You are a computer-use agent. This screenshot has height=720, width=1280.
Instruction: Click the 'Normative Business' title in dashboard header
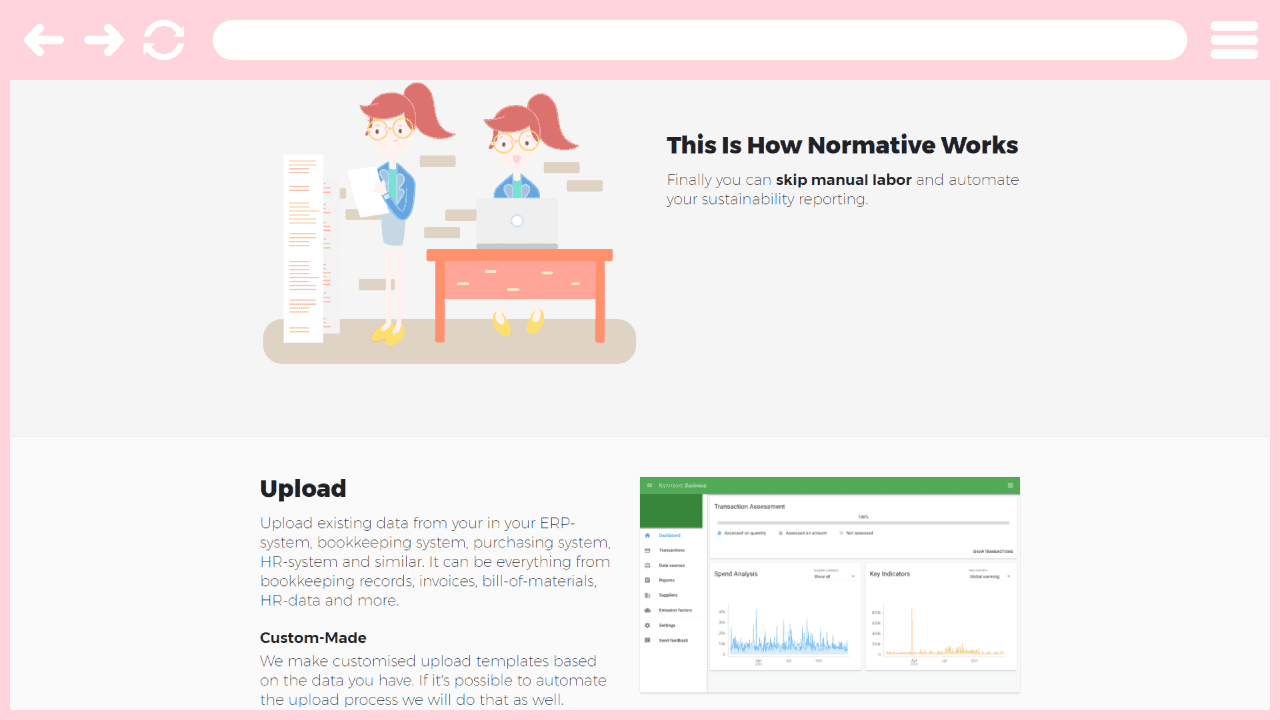(x=682, y=485)
